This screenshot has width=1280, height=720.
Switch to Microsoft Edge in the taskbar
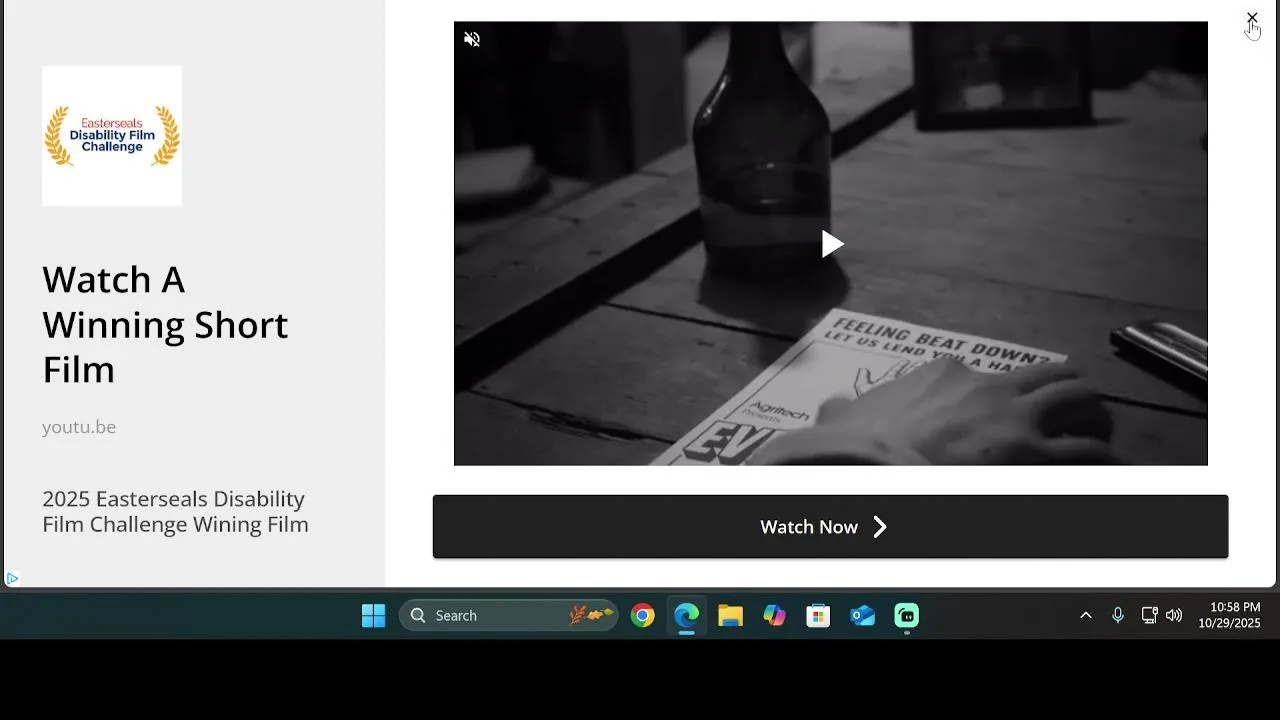pos(687,616)
